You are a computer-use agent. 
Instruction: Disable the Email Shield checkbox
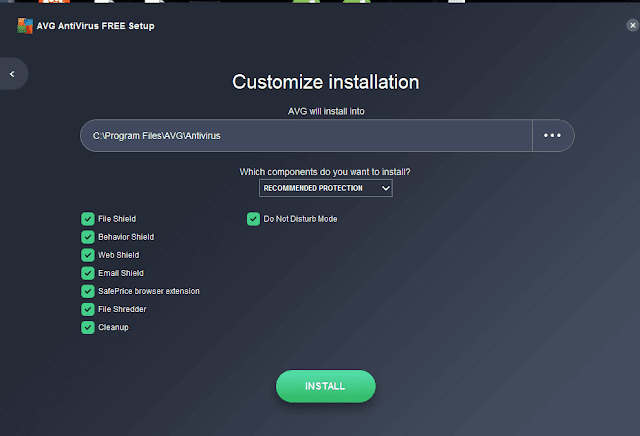[88, 273]
